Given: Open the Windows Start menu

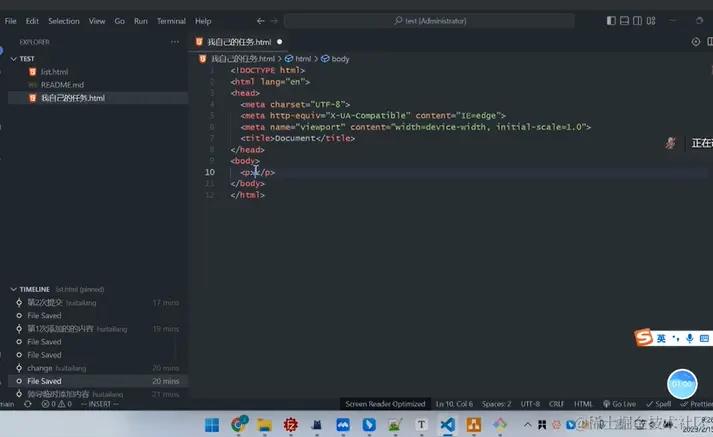Looking at the screenshot, I should coord(212,425).
